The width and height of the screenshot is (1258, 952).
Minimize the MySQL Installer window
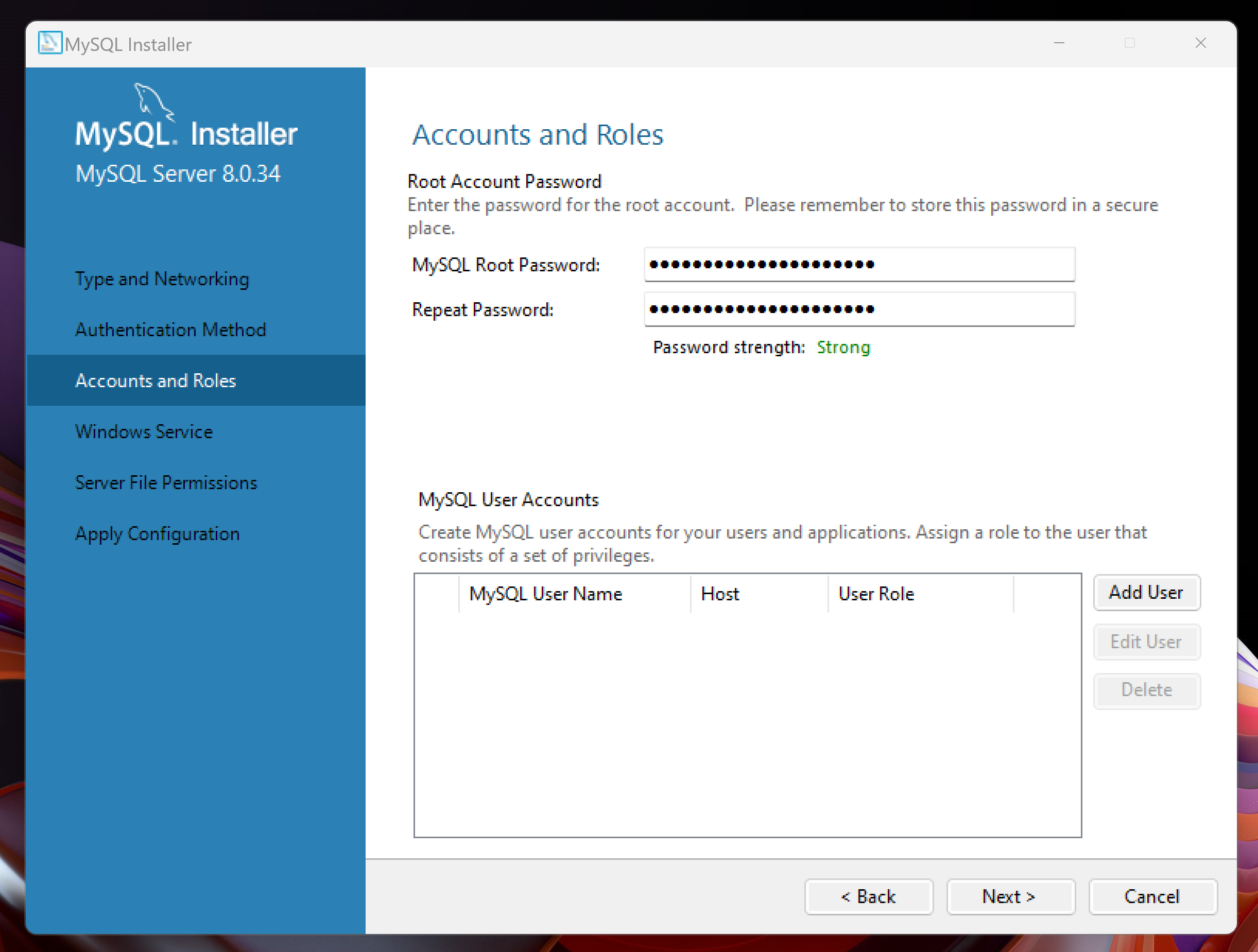(1059, 43)
